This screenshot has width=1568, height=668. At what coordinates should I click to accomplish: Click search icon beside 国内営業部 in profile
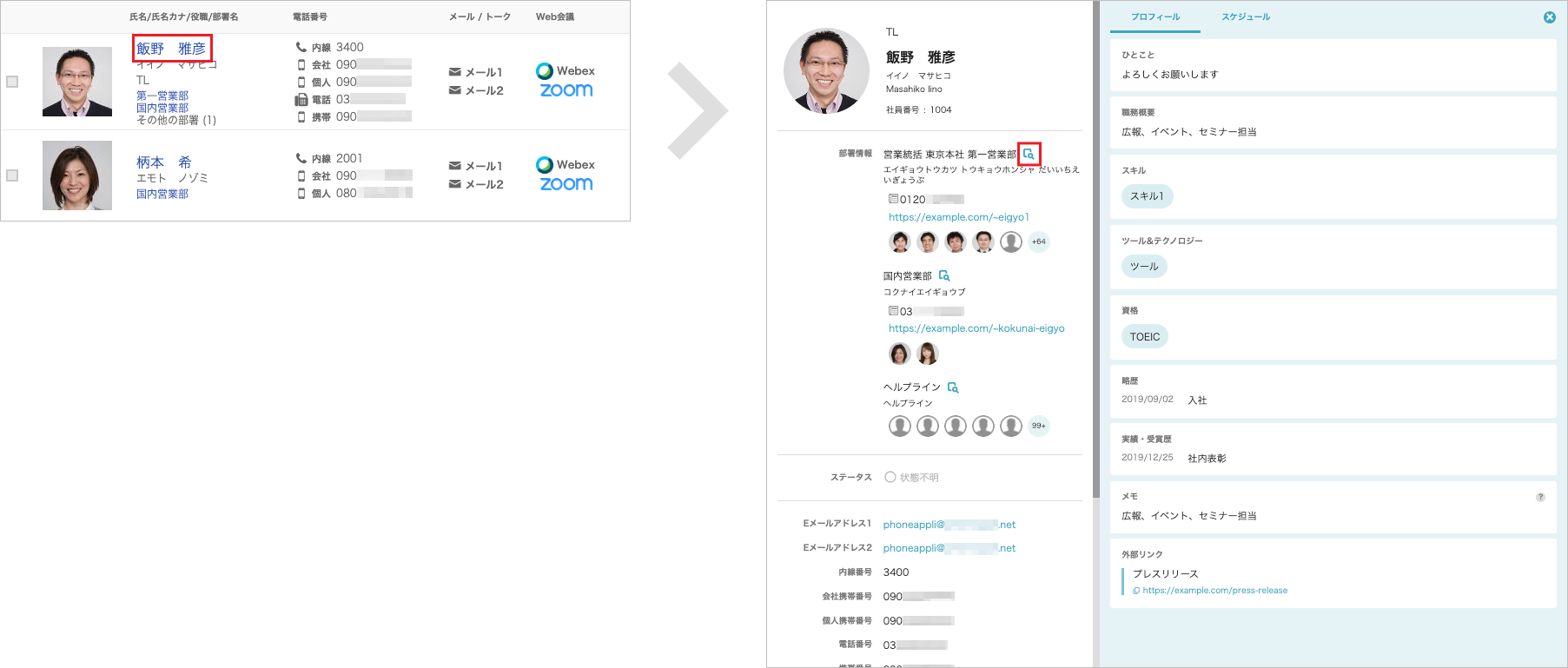click(944, 275)
